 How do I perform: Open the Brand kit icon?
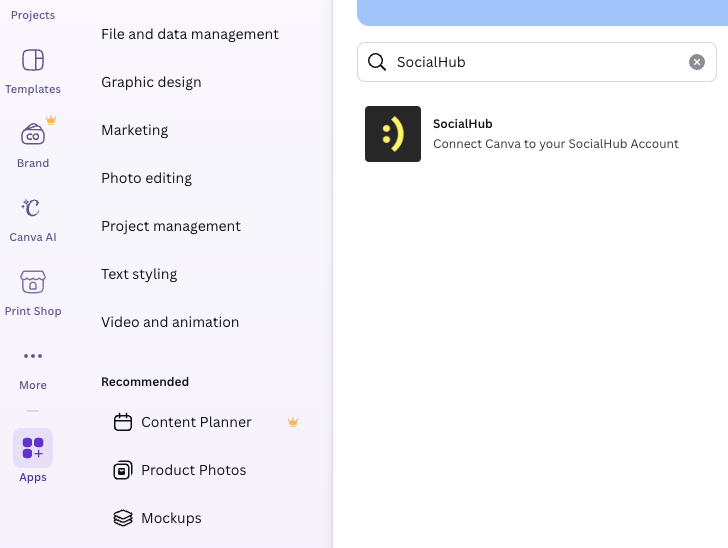[33, 135]
